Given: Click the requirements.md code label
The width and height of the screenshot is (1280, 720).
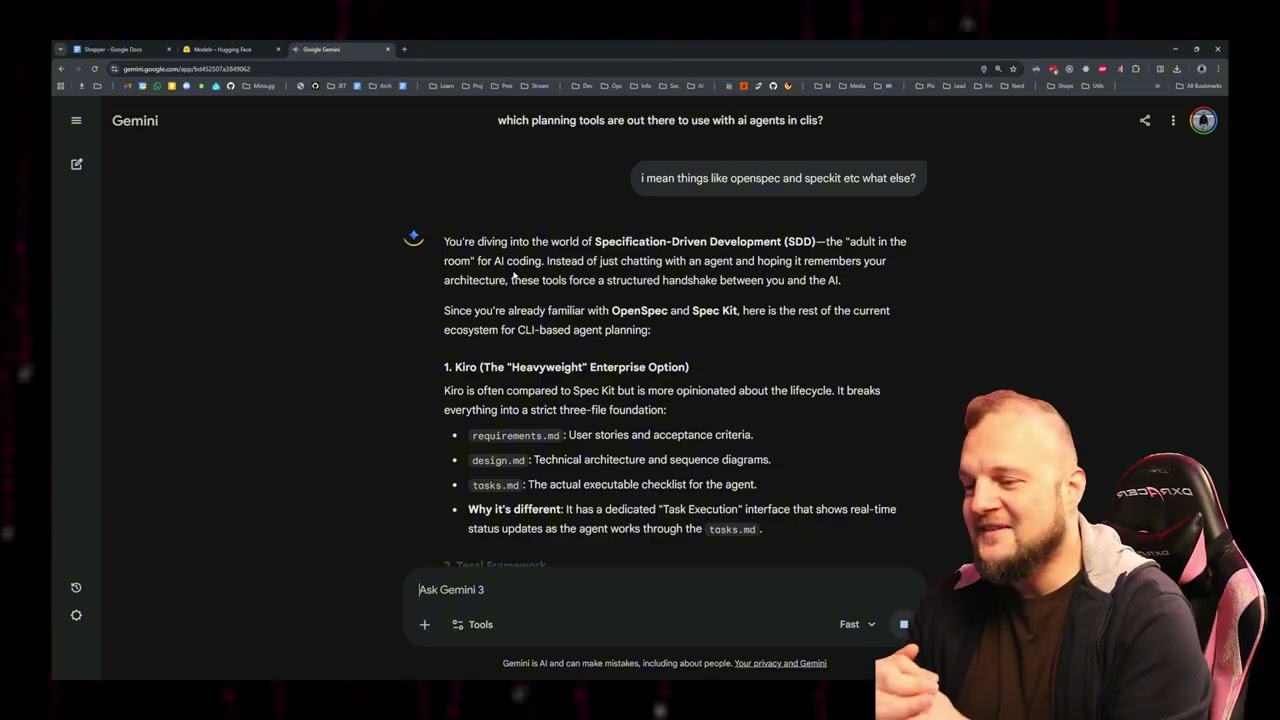Looking at the screenshot, I should point(516,436).
